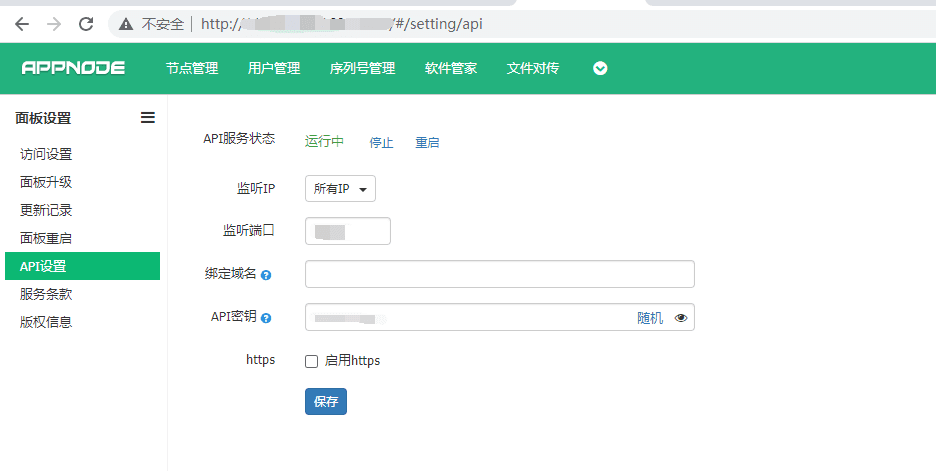Click the 绑定域名 input field
Image resolution: width=936 pixels, height=471 pixels.
click(499, 274)
